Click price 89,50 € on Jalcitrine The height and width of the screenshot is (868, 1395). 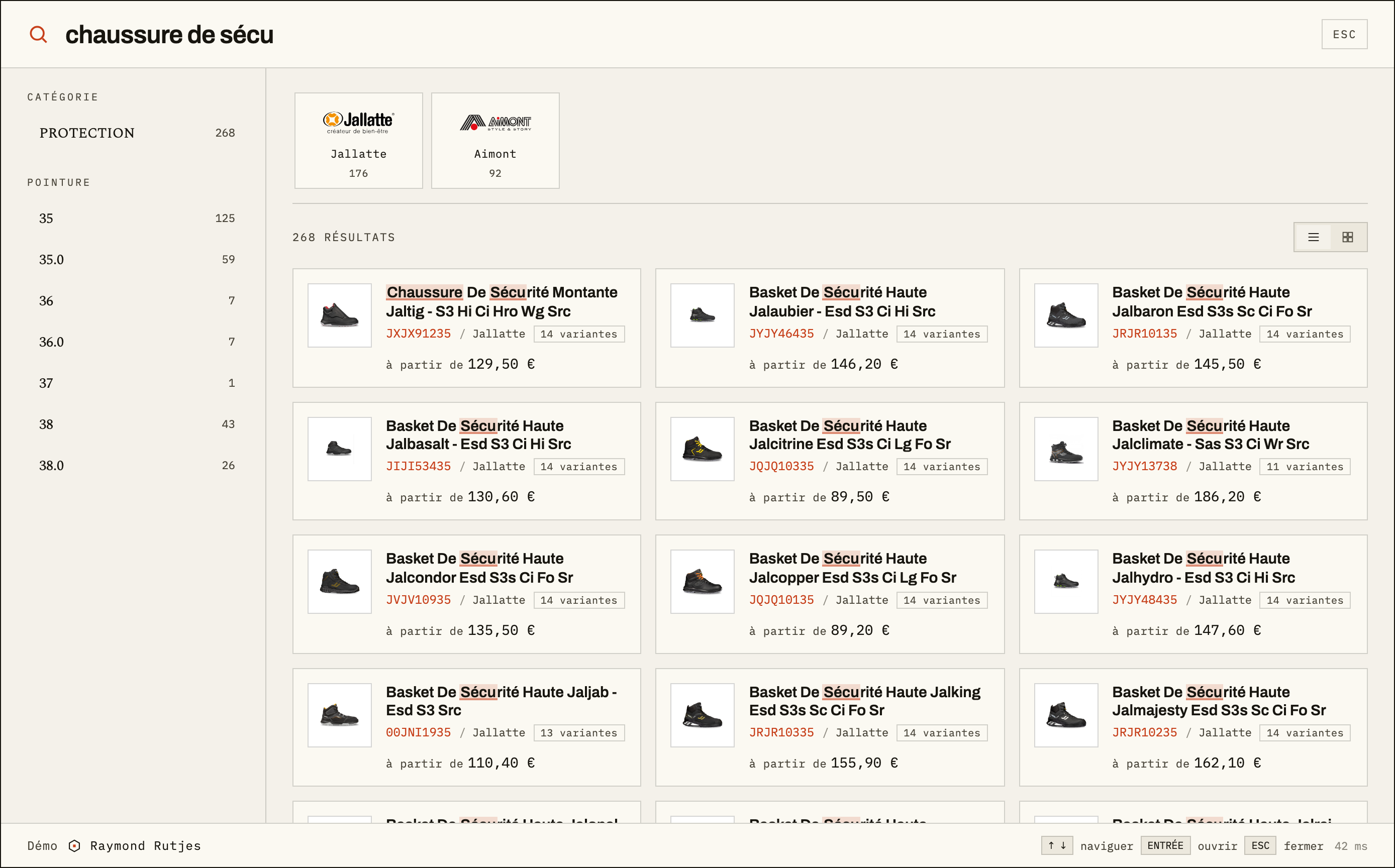pos(860,497)
